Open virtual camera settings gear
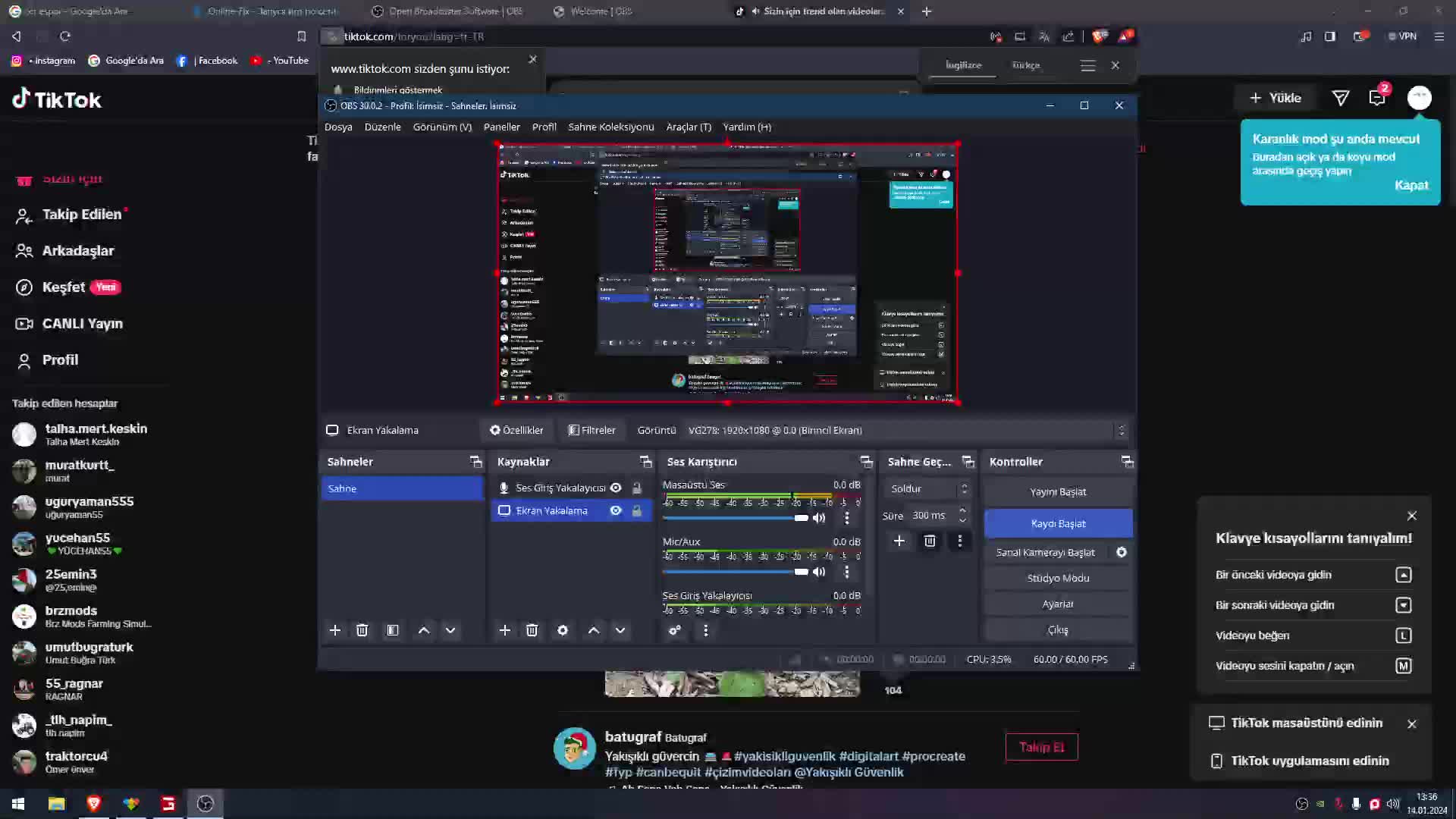The height and width of the screenshot is (819, 1456). tap(1122, 552)
